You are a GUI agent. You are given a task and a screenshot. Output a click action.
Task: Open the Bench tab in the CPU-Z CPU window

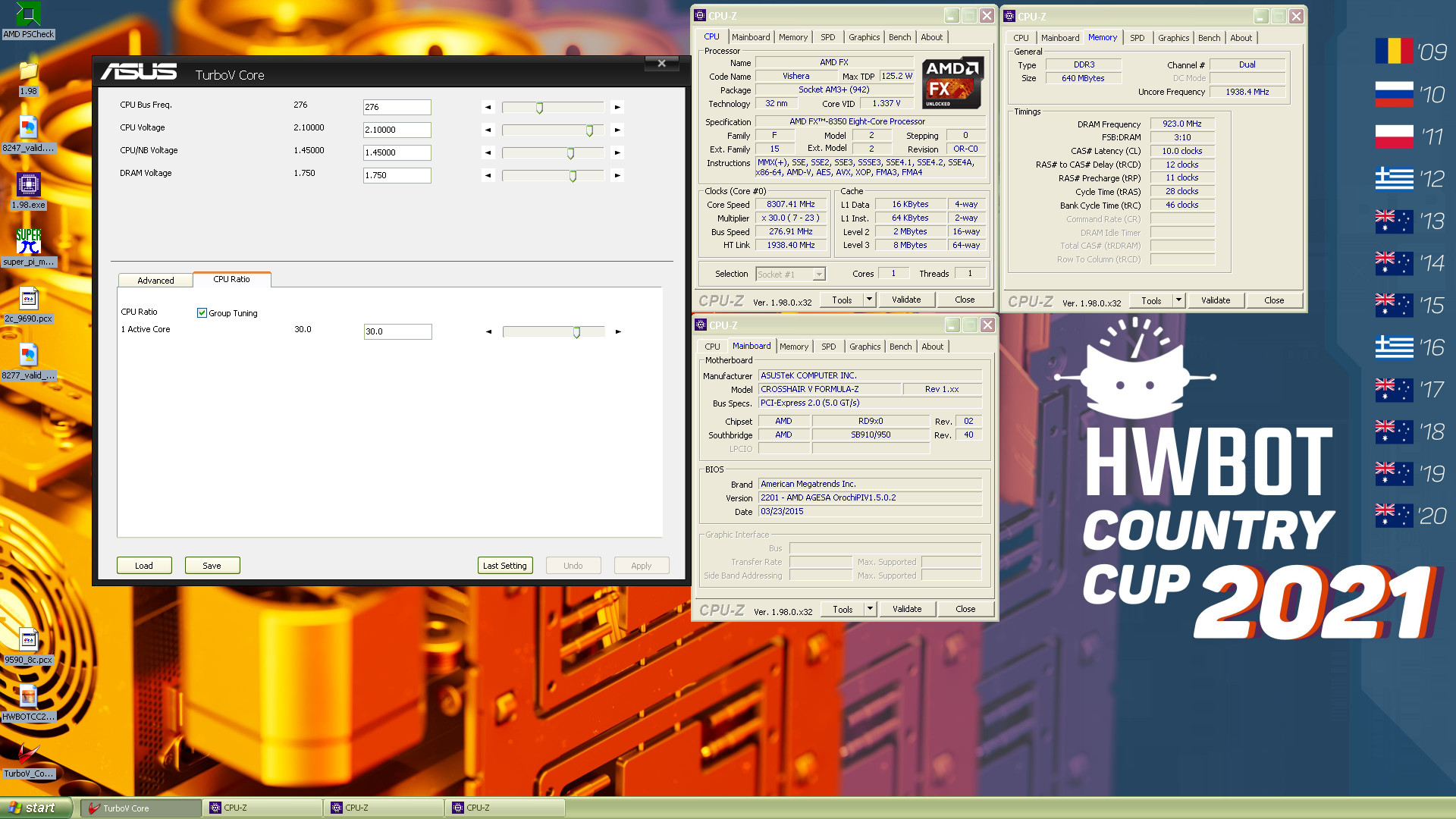[x=900, y=37]
